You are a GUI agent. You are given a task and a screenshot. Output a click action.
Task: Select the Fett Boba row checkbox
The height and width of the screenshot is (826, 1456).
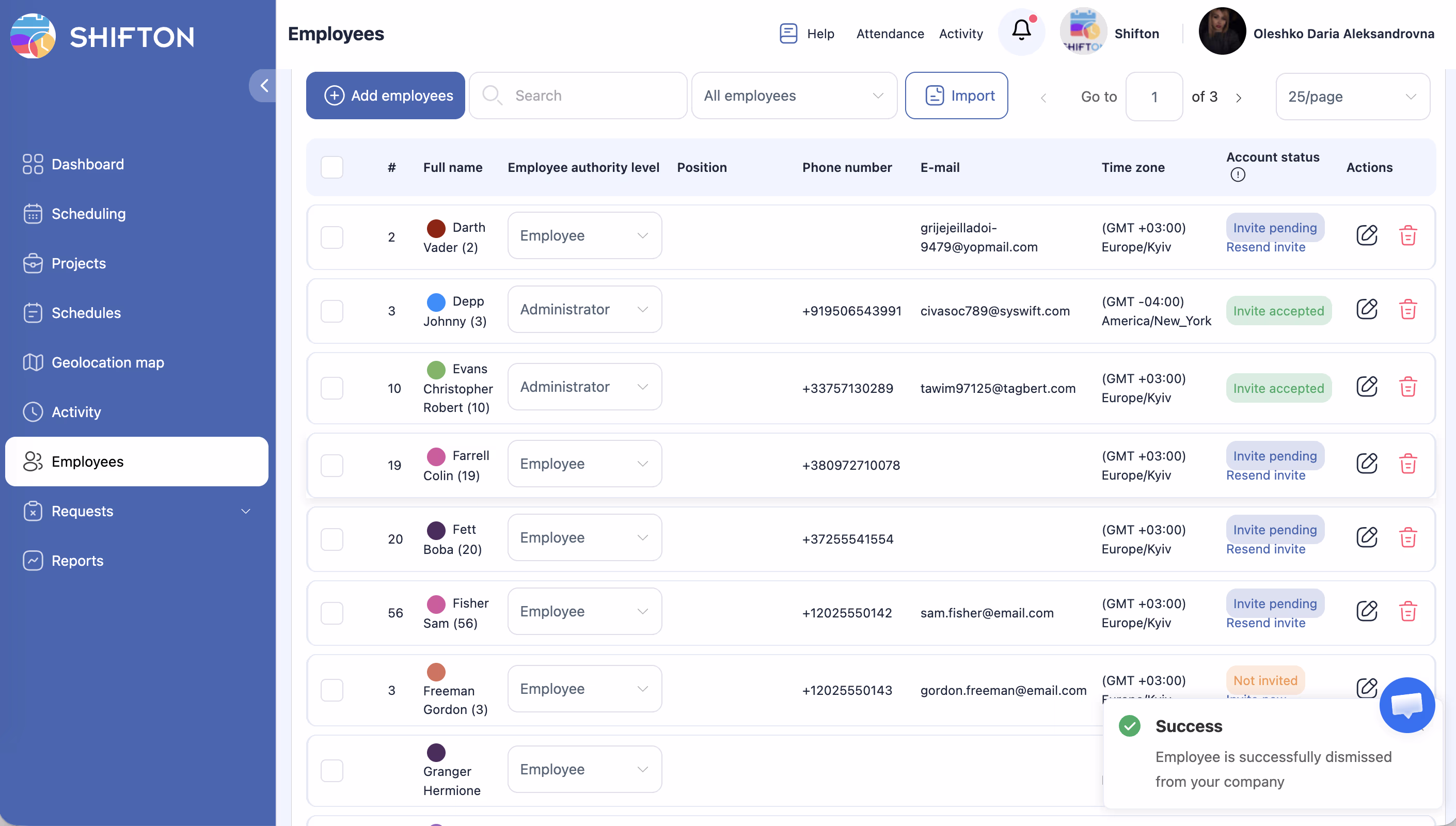(x=332, y=539)
